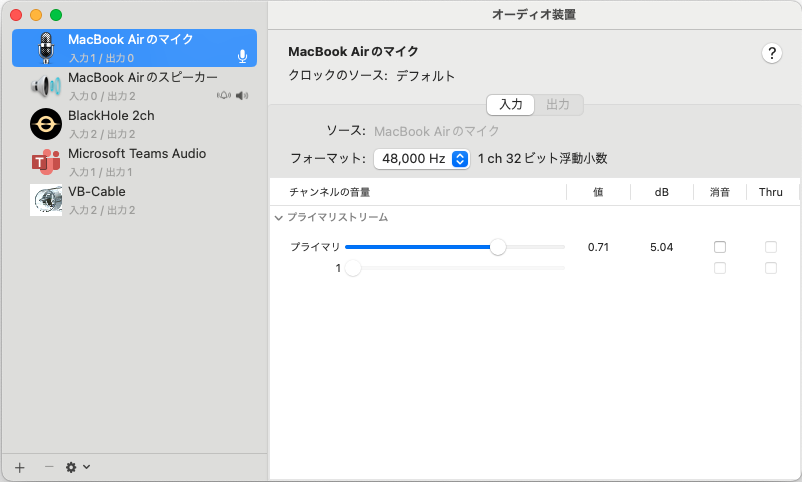The image size is (802, 482).
Task: Select MacBook Air のスピーカー device
Action: pyautogui.click(x=135, y=86)
